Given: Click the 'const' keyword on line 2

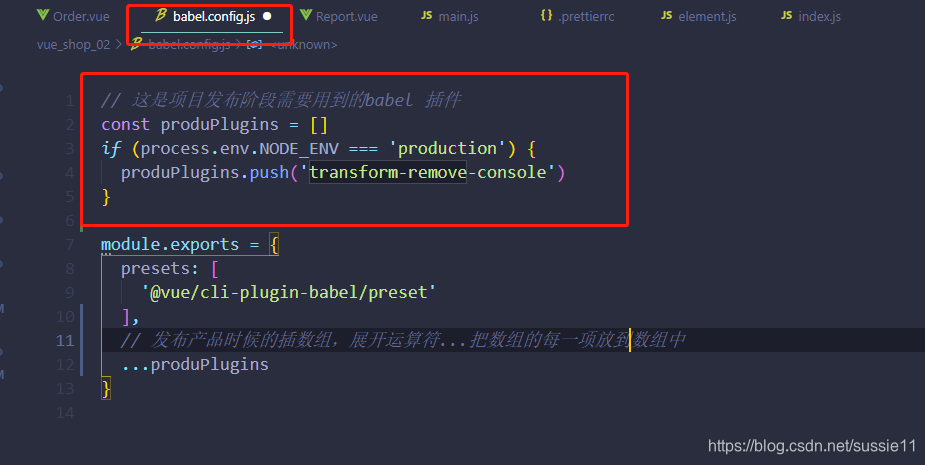Looking at the screenshot, I should coord(126,125).
